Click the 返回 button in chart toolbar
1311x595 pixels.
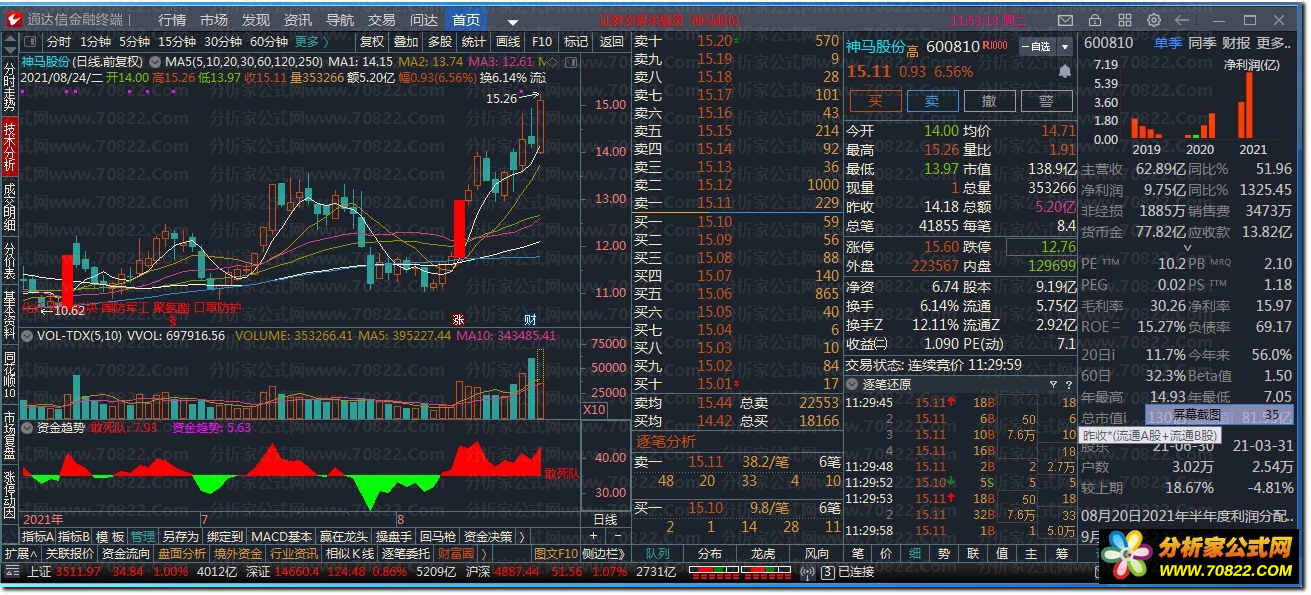pos(612,42)
